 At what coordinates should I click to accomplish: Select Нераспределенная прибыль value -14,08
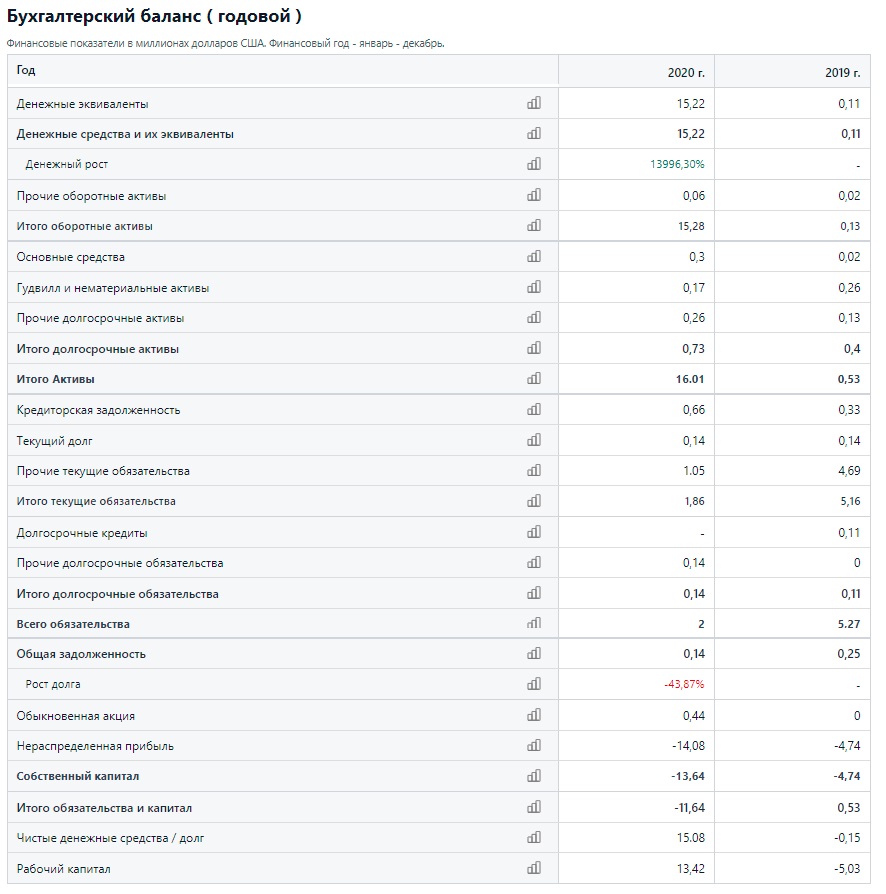click(x=688, y=746)
